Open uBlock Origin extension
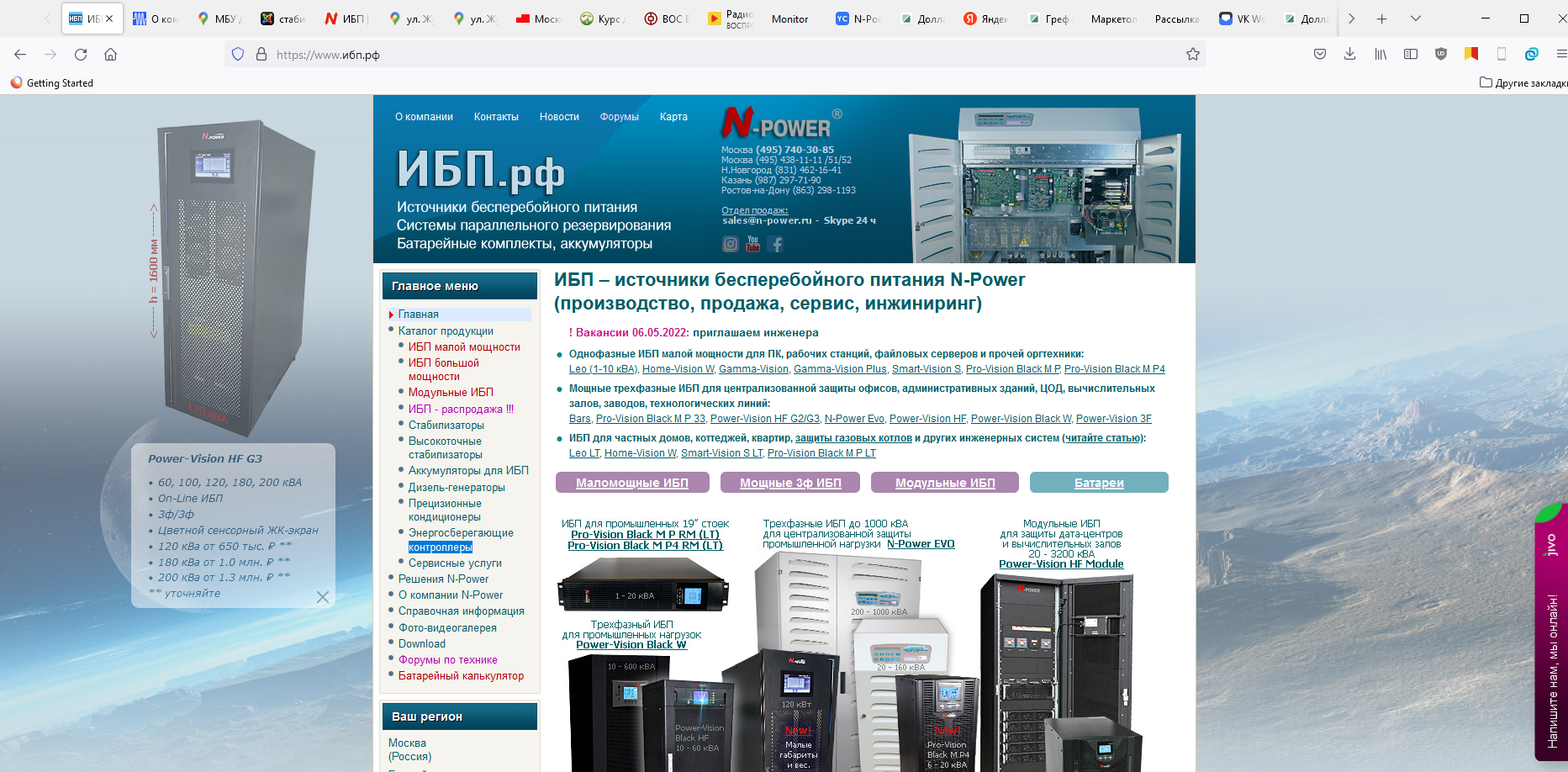 tap(1441, 55)
